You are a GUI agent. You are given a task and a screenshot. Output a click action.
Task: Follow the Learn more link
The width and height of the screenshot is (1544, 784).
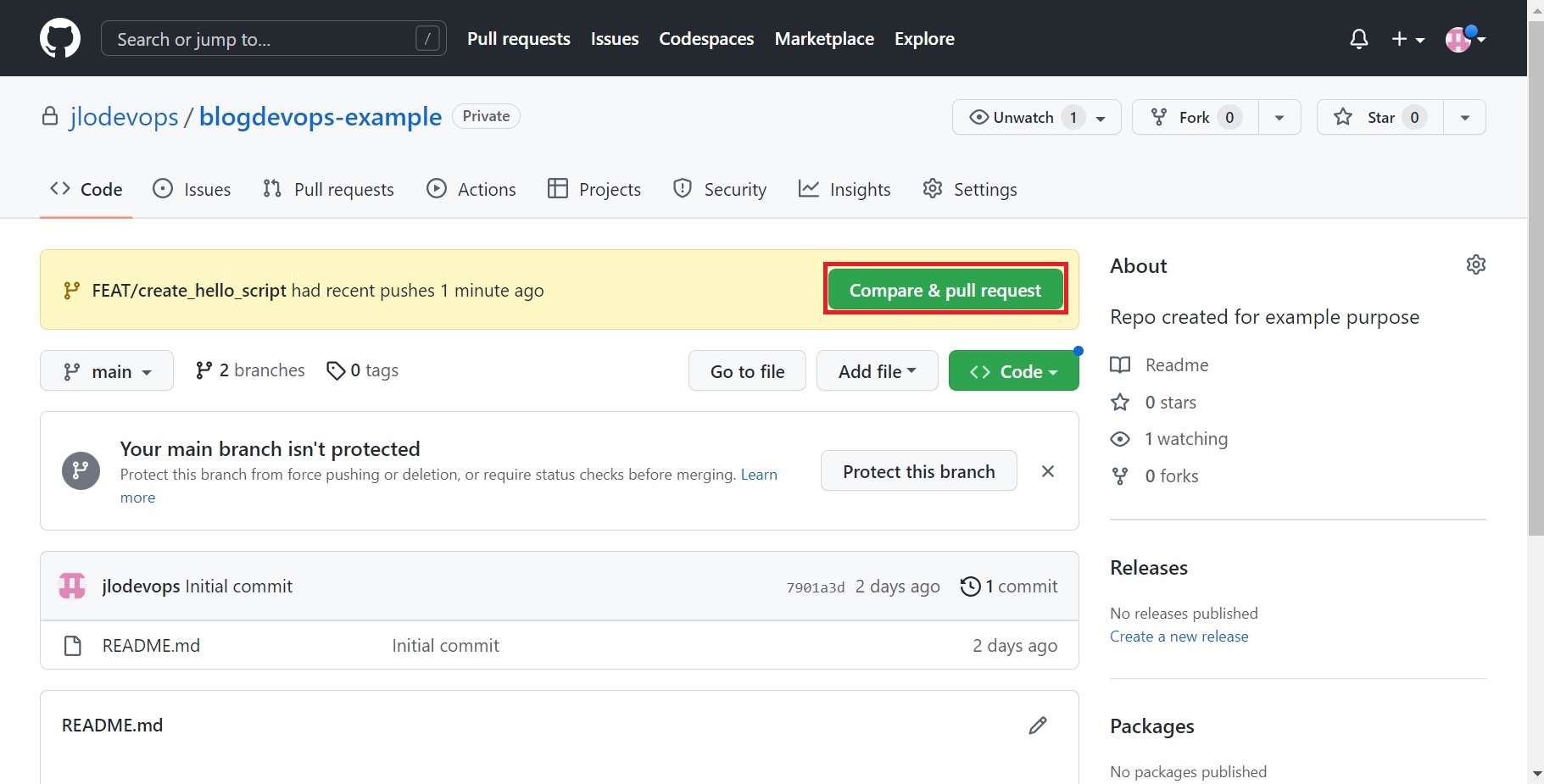759,475
